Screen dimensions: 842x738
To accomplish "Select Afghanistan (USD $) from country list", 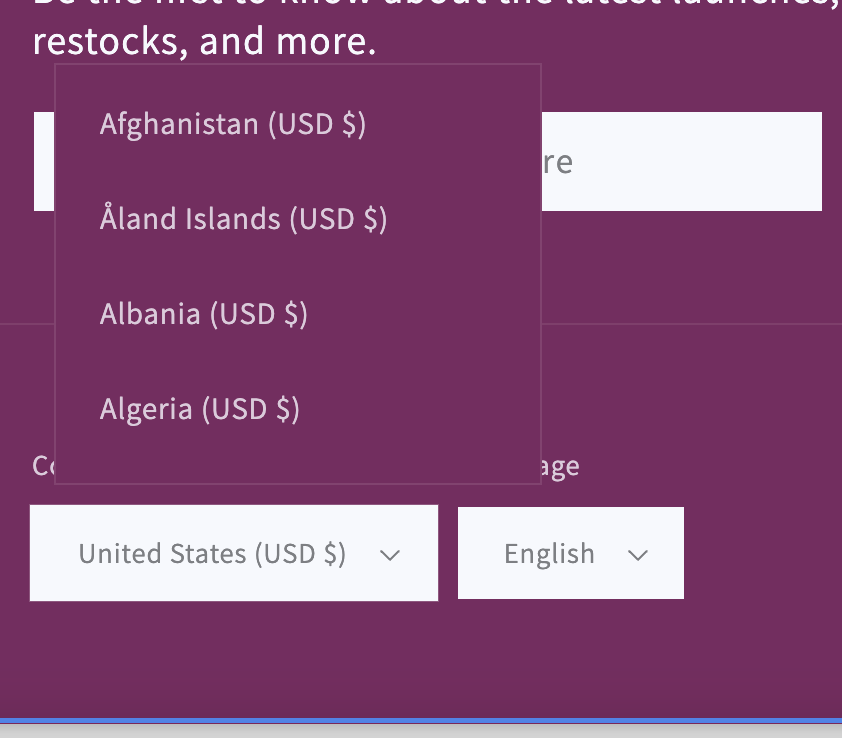I will pos(233,125).
